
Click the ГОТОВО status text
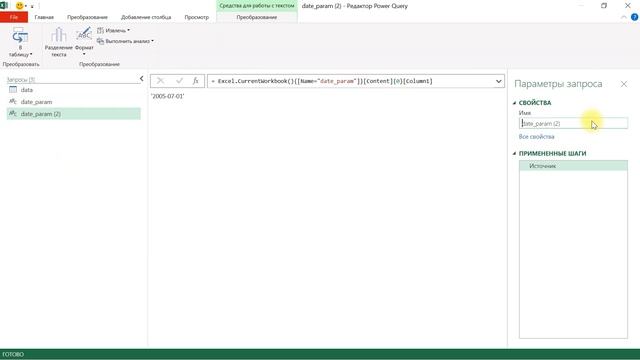click(x=13, y=354)
